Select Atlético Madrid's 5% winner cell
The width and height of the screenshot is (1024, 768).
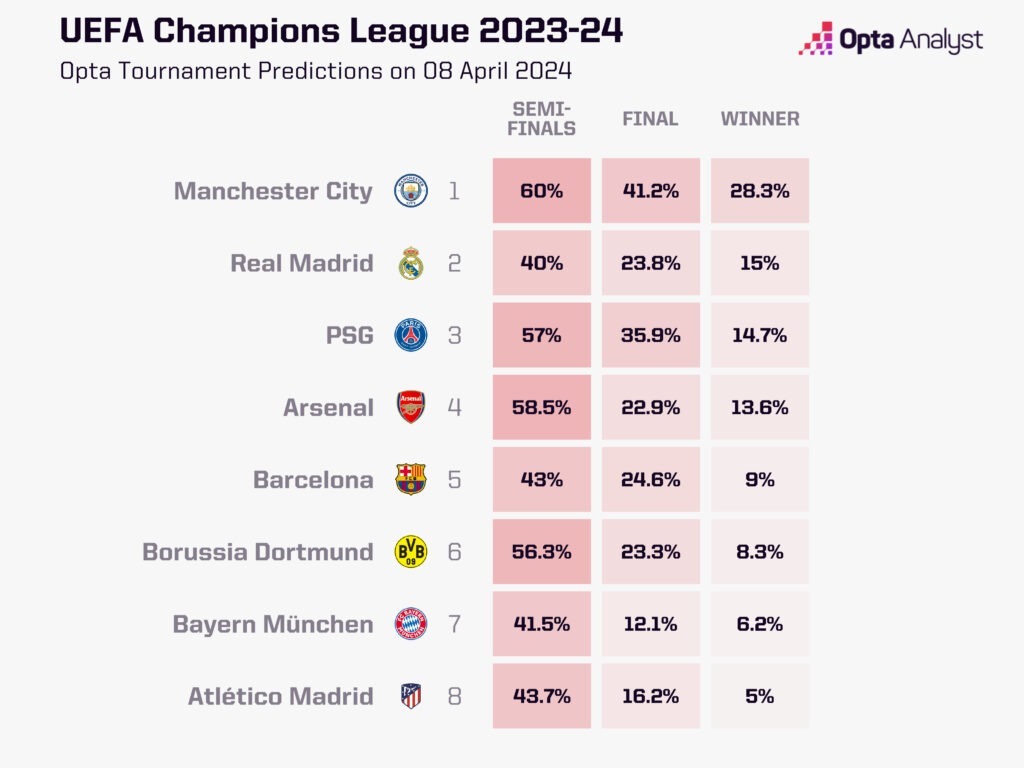[x=760, y=696]
